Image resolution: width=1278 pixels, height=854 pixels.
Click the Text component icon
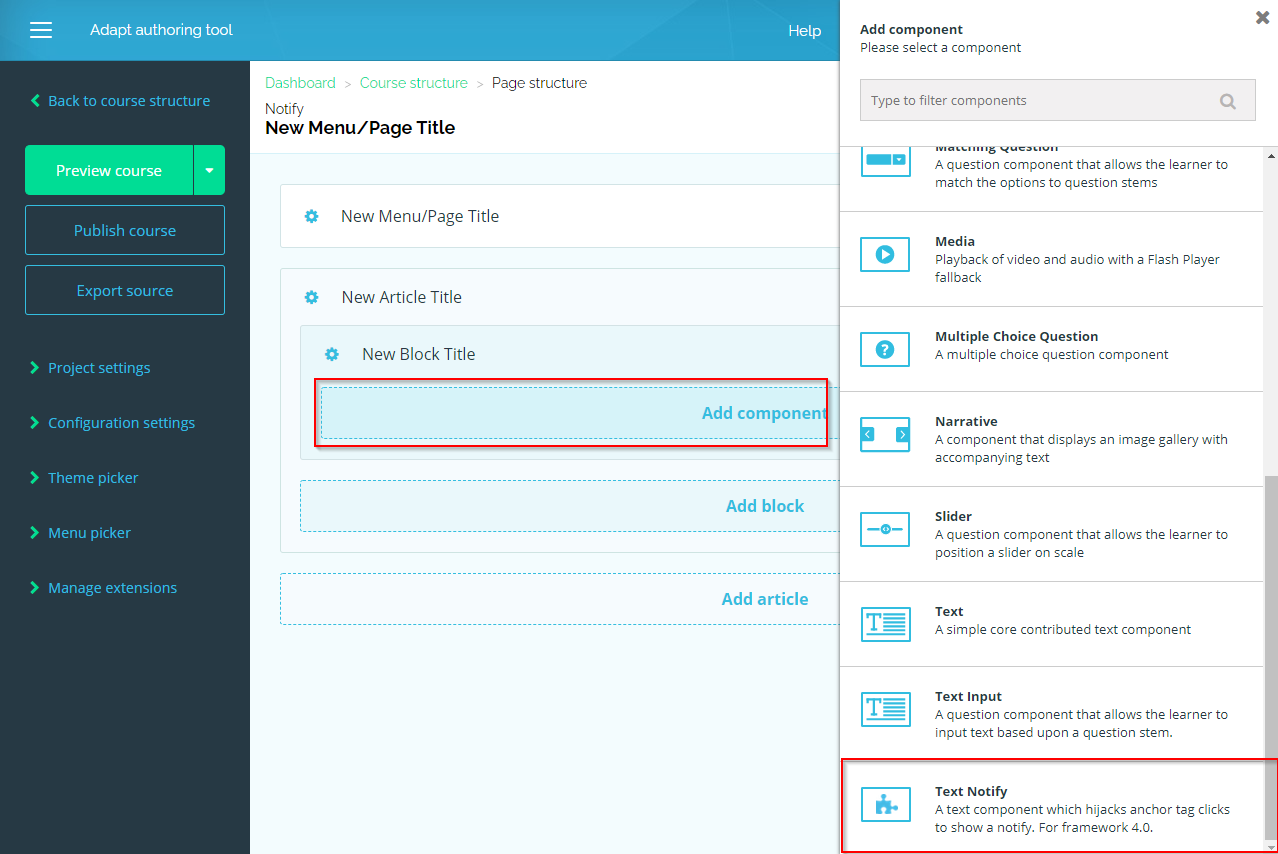pyautogui.click(x=885, y=624)
